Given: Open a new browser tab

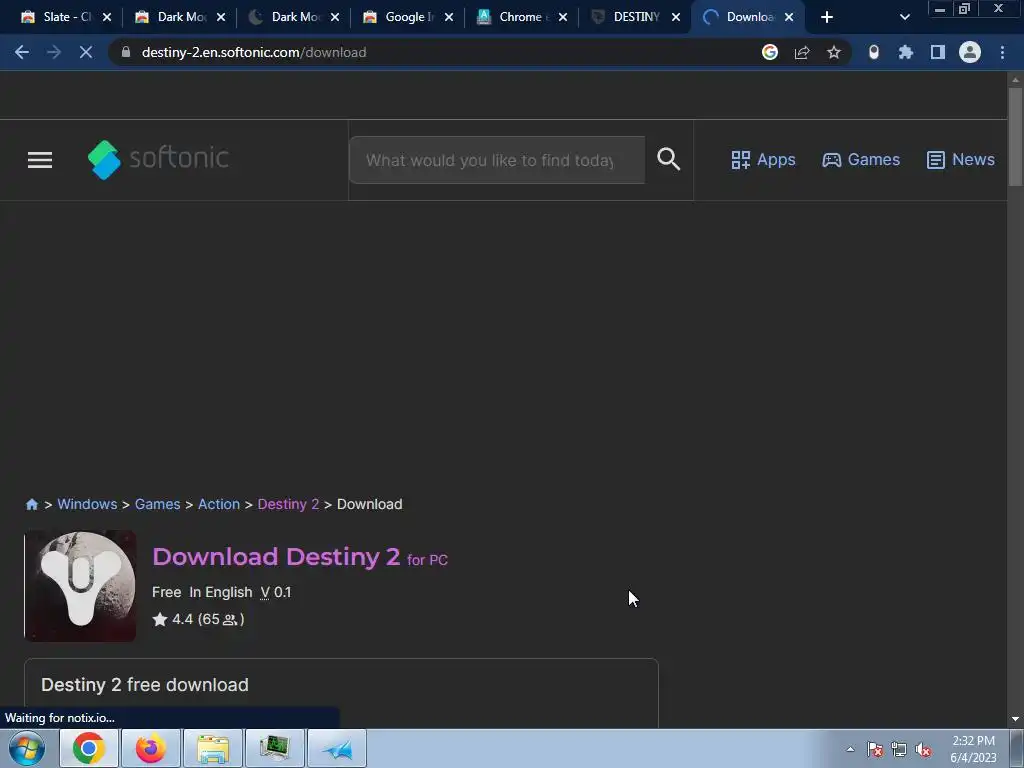Looking at the screenshot, I should coord(827,17).
